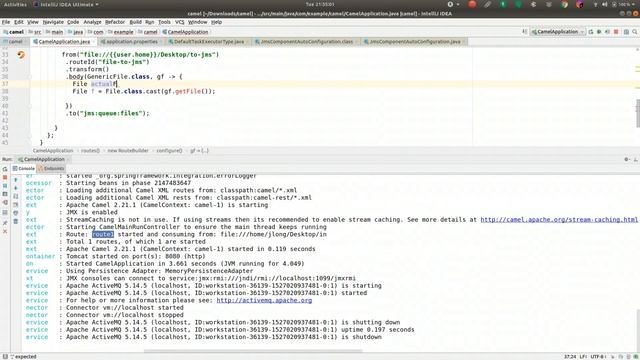Click the red circular tray icon in top bar

(472, 4)
